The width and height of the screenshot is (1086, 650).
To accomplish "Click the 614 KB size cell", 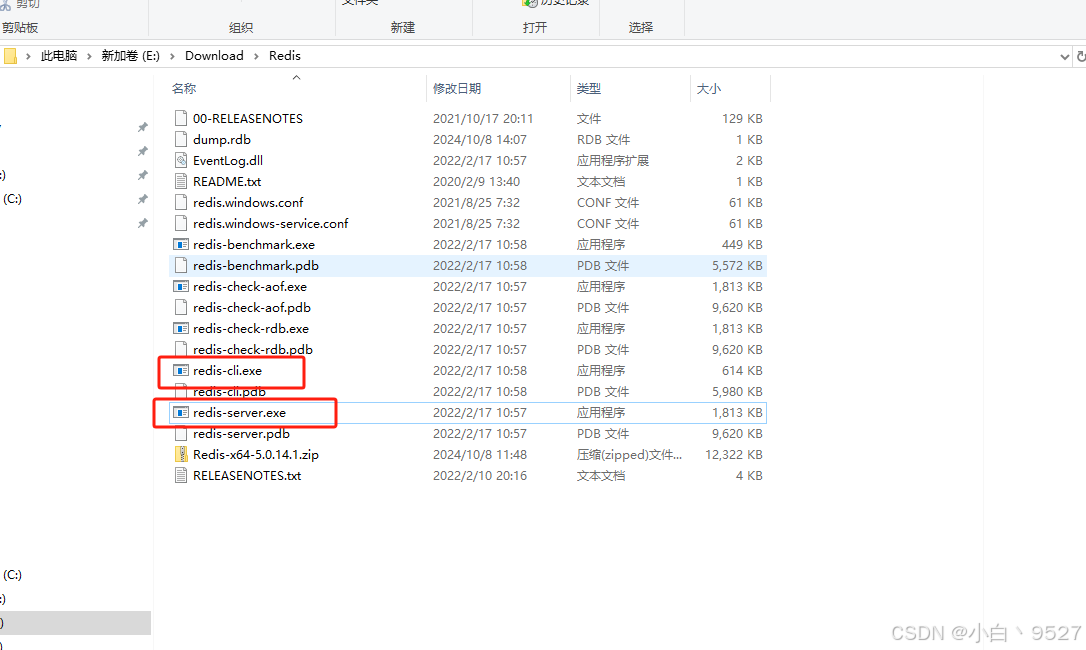I will [x=742, y=371].
